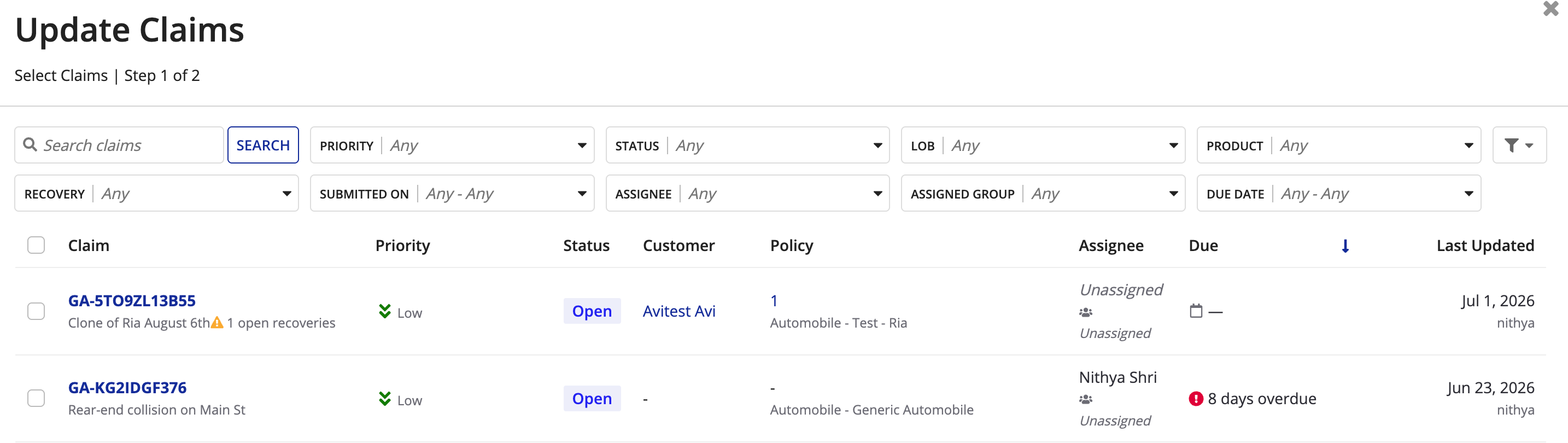Open the Submitted On date range dropdown
The height and width of the screenshot is (443, 1568).
pos(452,194)
